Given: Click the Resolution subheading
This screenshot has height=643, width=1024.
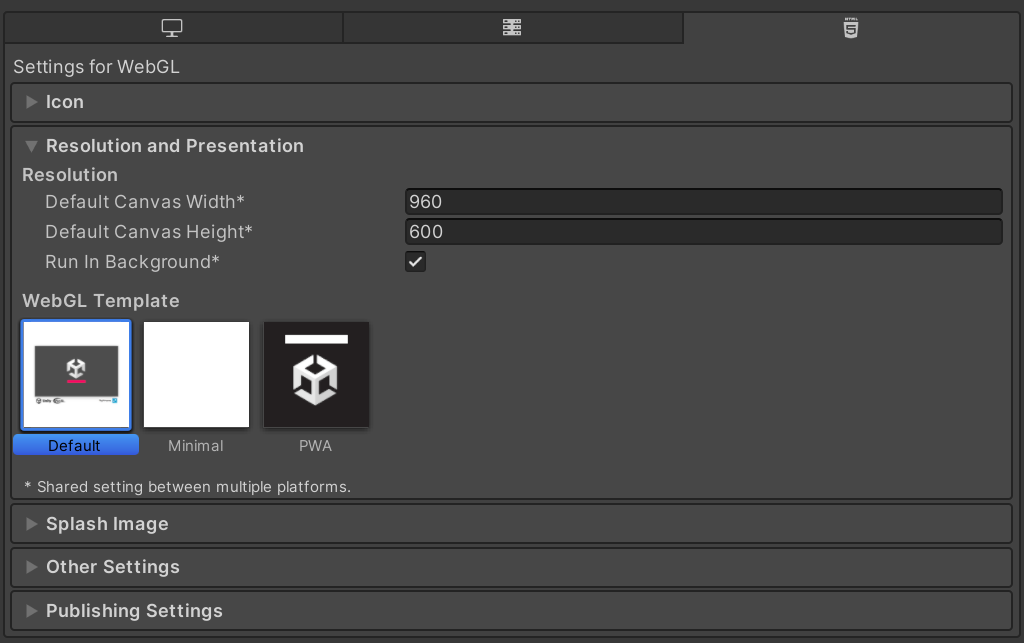Looking at the screenshot, I should click(x=70, y=175).
